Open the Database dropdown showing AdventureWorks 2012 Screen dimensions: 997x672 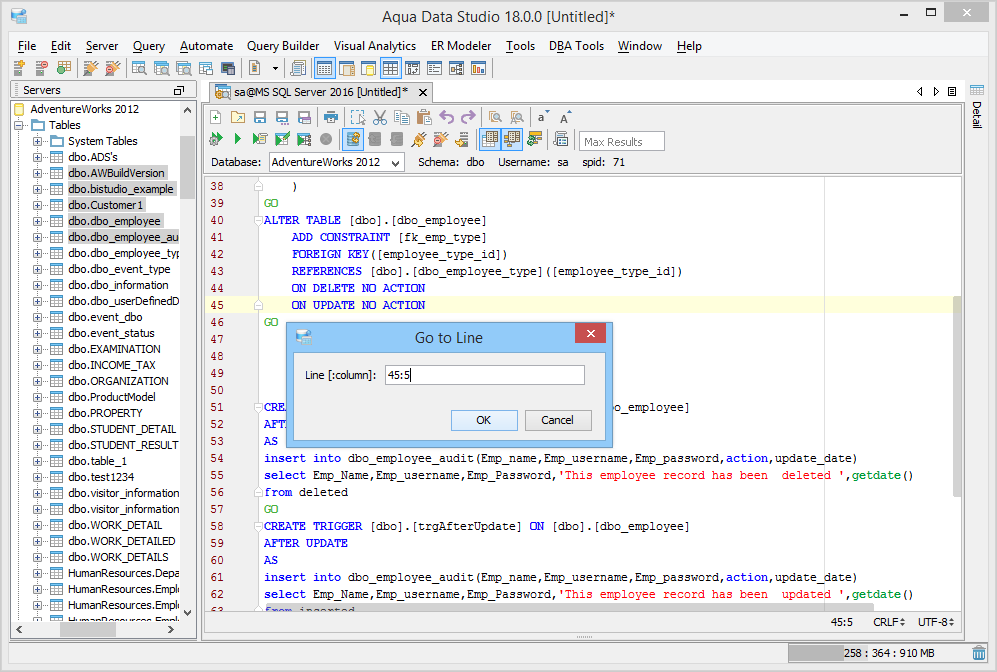(x=335, y=162)
